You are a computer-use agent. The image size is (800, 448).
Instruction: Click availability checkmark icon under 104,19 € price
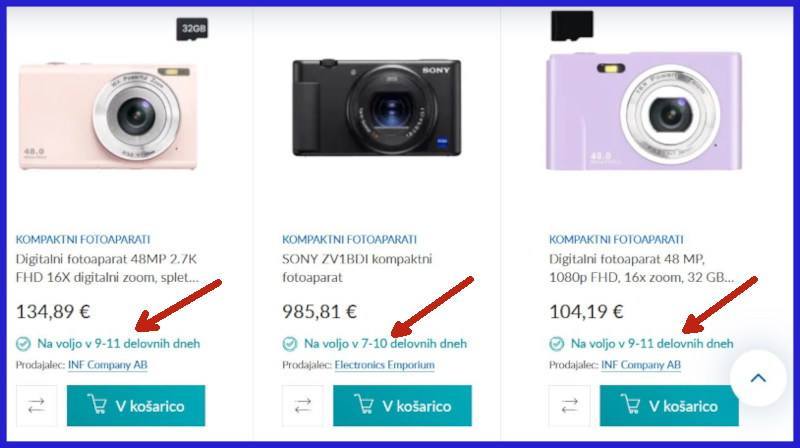(x=556, y=344)
